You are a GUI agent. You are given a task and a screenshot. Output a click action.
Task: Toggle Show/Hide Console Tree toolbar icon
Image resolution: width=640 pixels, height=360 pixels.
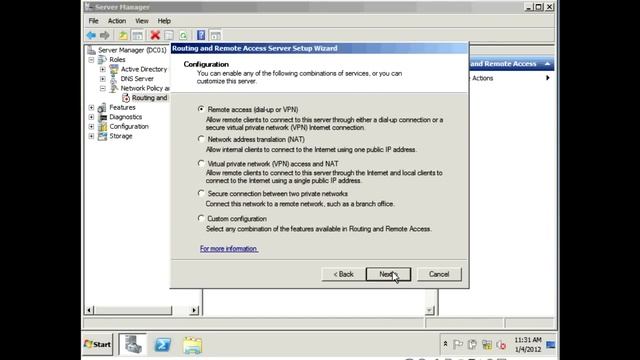click(138, 36)
